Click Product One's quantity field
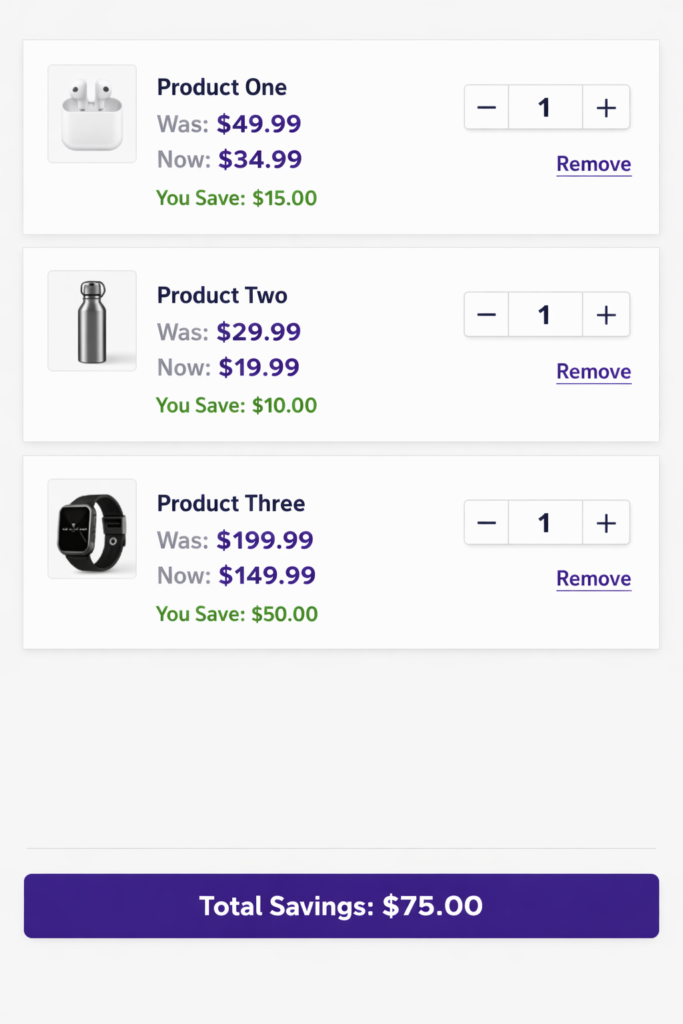 pos(545,107)
